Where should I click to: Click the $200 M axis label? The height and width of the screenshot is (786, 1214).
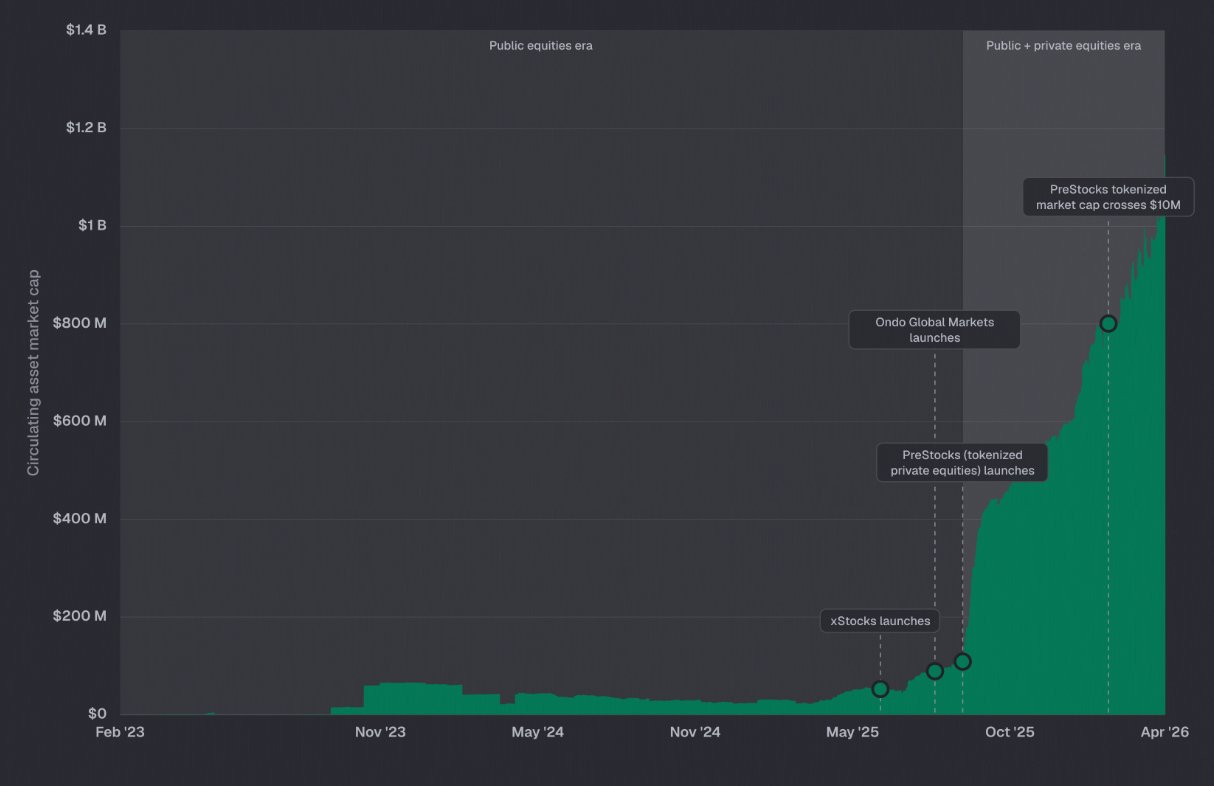tap(80, 616)
